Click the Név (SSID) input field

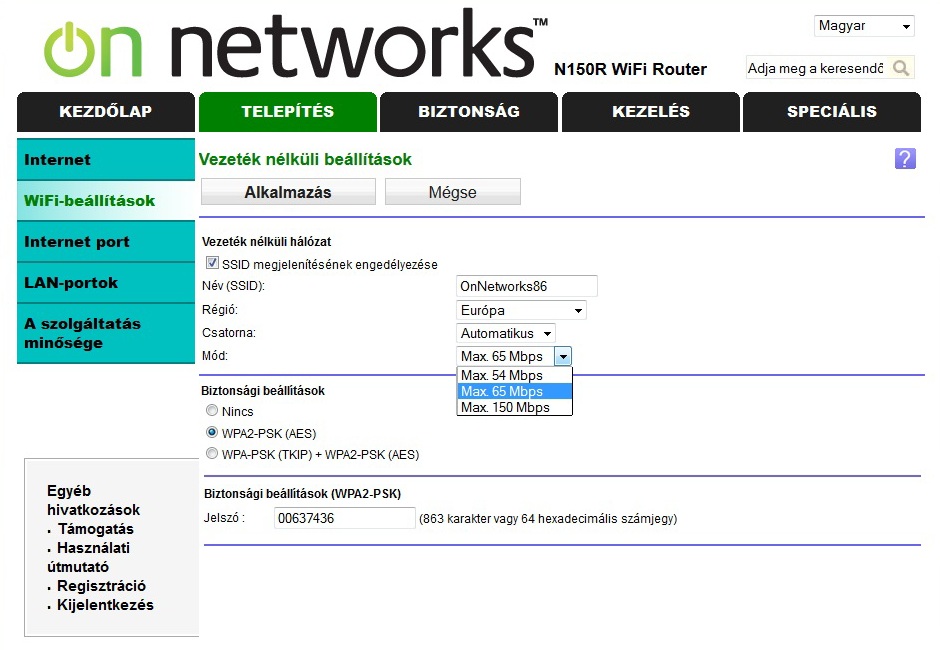tap(527, 286)
